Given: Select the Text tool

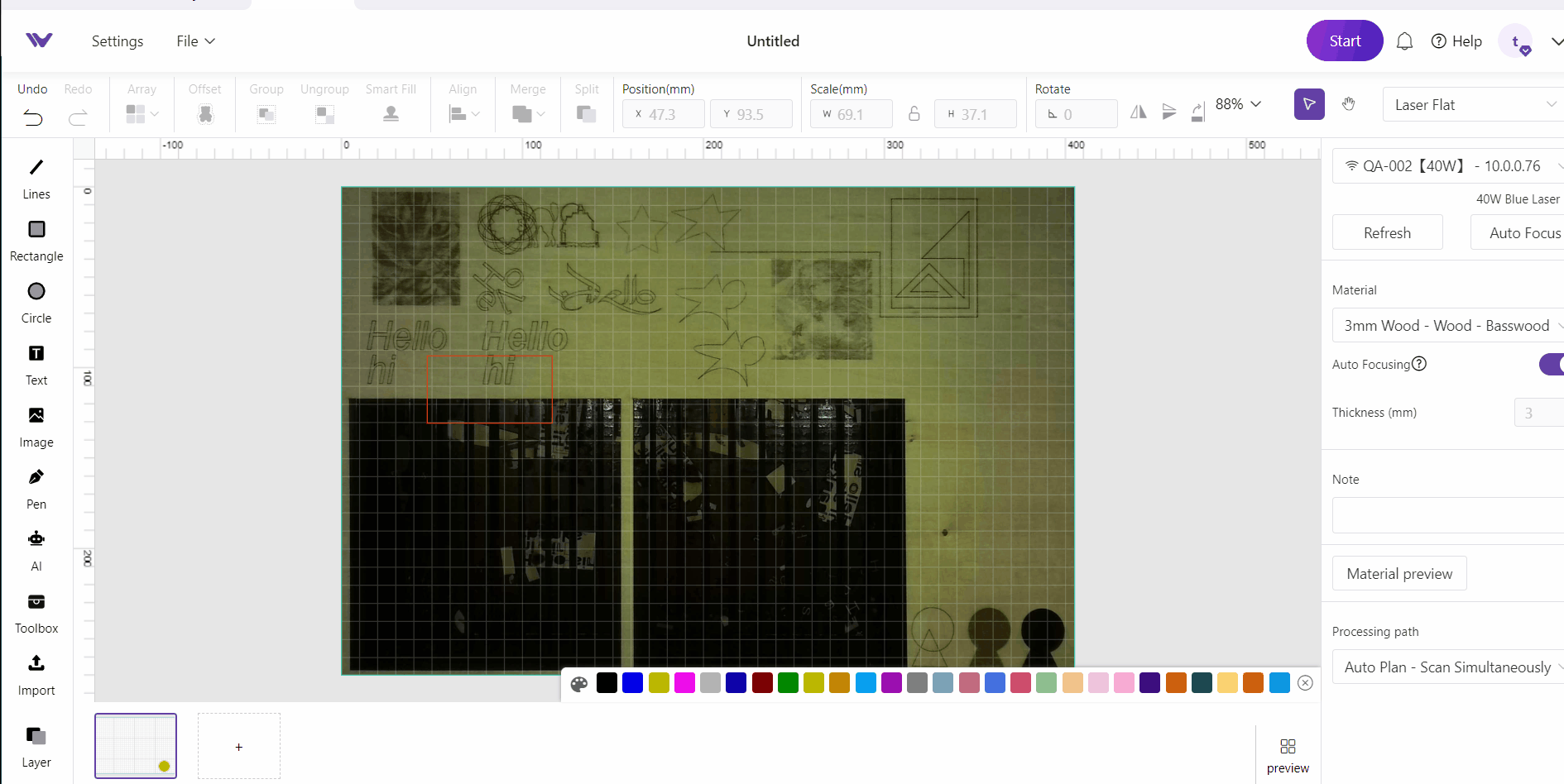Looking at the screenshot, I should pos(36,364).
